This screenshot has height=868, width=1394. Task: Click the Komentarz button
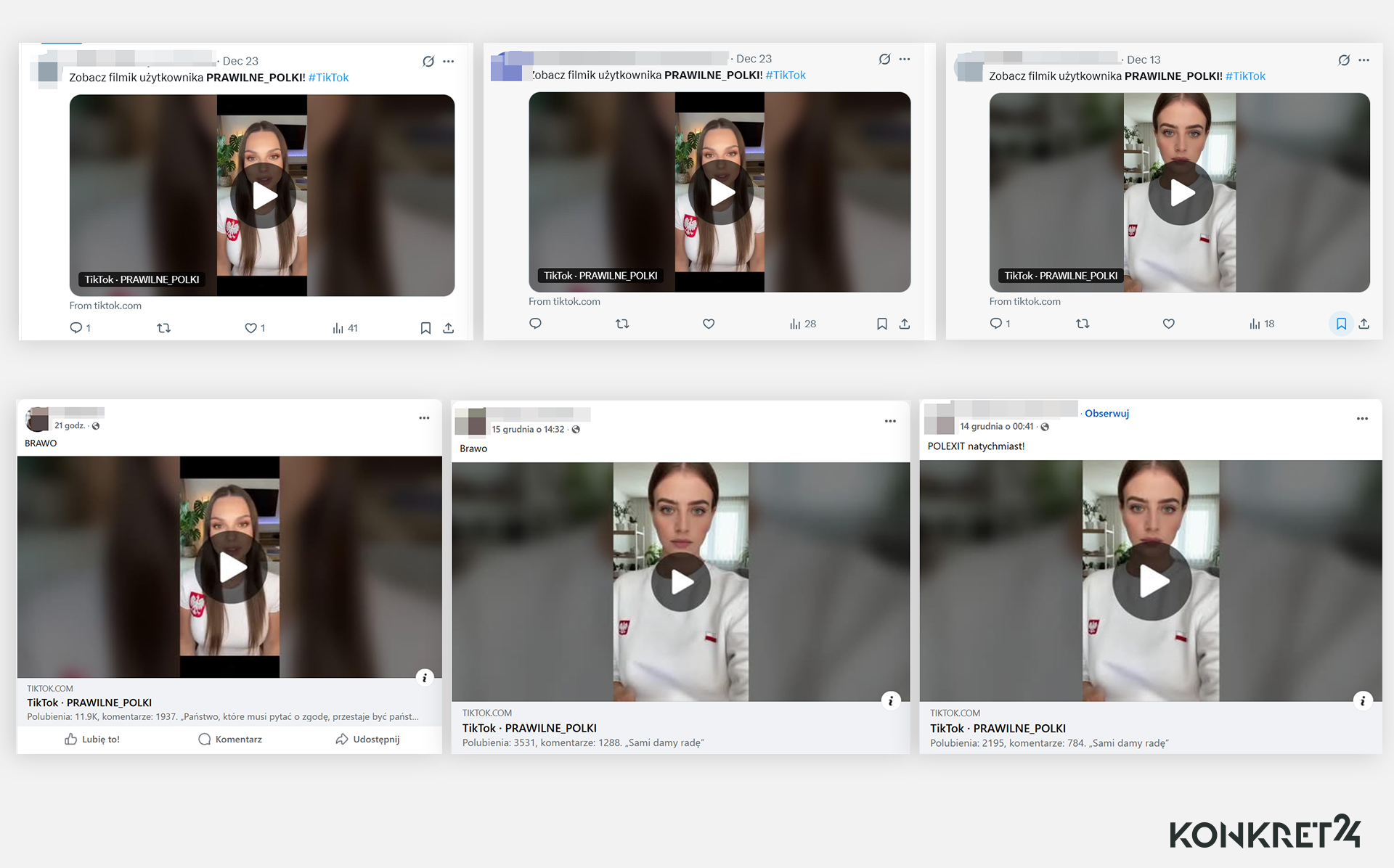[230, 739]
